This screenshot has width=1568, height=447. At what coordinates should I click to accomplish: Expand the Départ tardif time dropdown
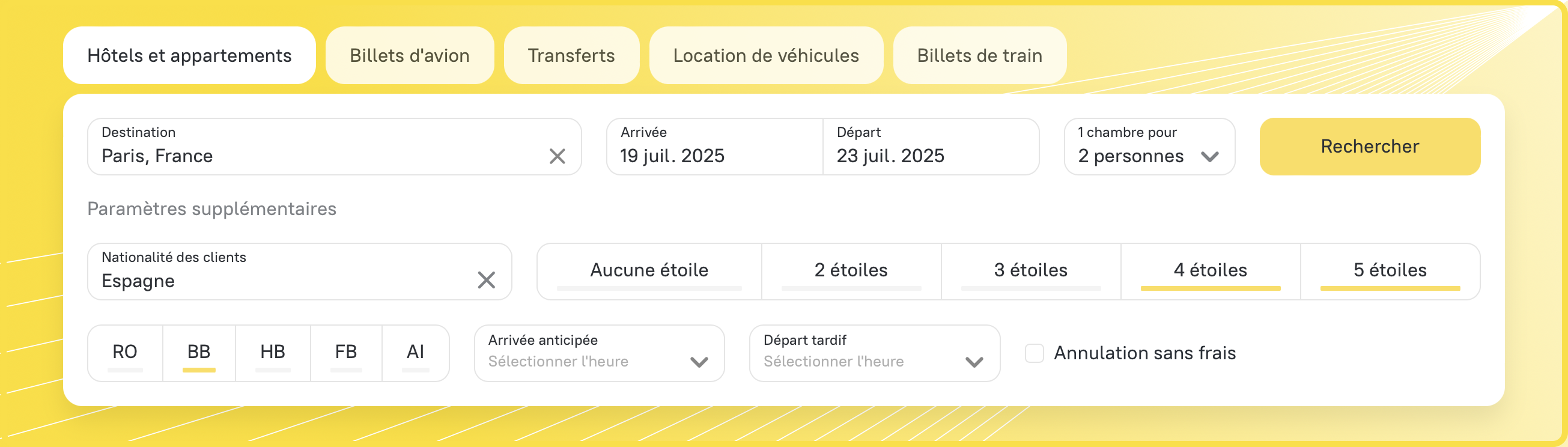[874, 353]
